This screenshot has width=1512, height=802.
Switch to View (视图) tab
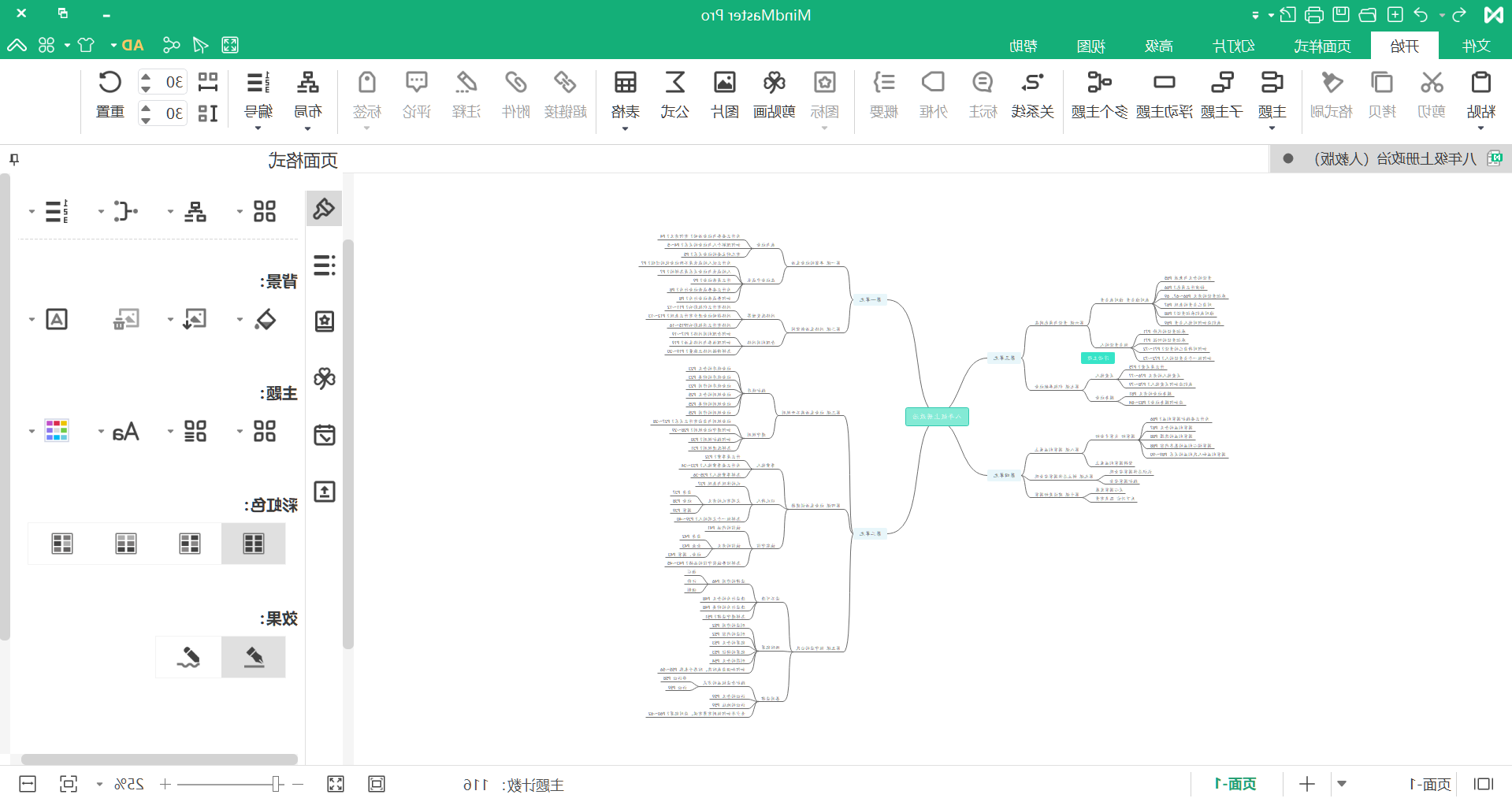1091,46
